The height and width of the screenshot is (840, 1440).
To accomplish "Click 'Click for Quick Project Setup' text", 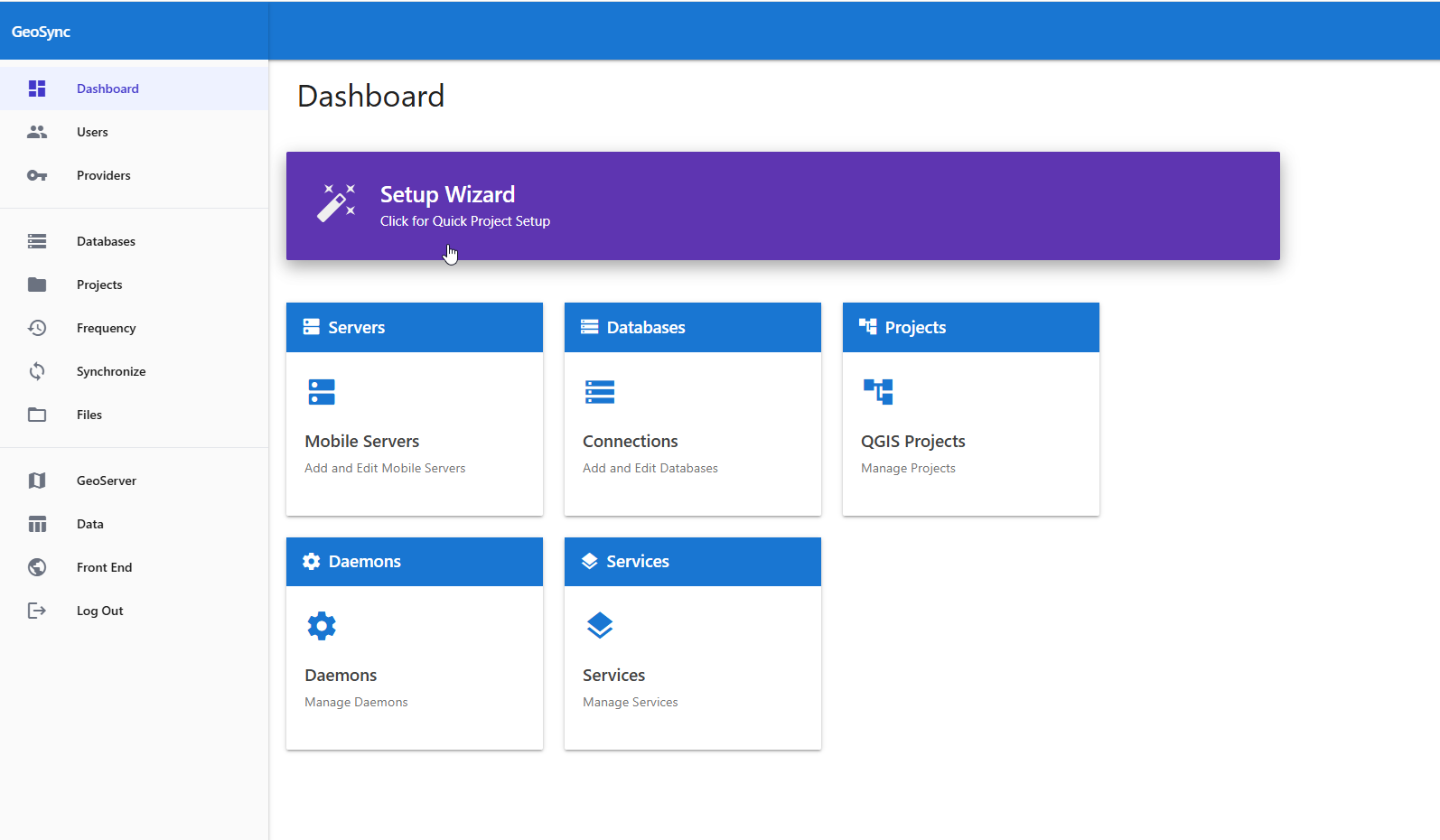I will point(465,221).
